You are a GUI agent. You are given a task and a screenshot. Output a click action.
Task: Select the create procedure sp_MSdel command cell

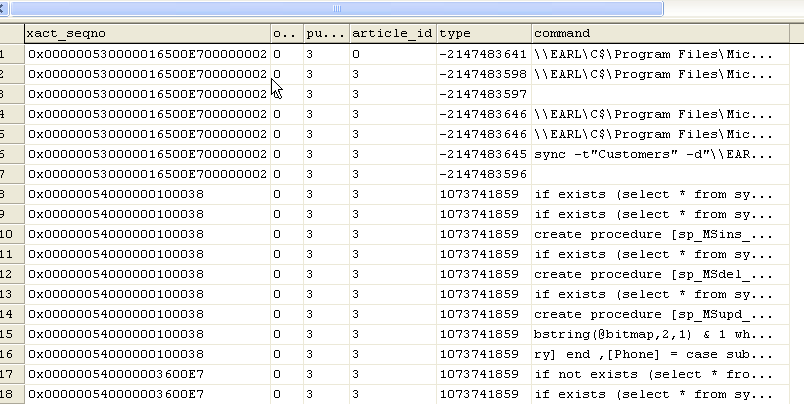tap(654, 274)
